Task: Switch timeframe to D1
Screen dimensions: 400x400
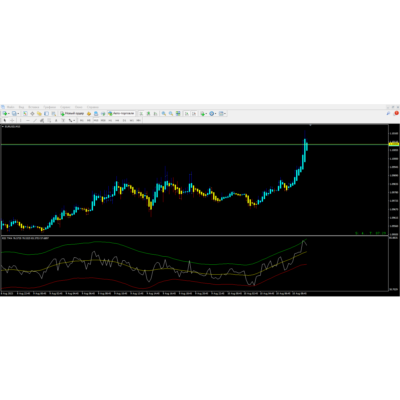Action: [x=124, y=120]
